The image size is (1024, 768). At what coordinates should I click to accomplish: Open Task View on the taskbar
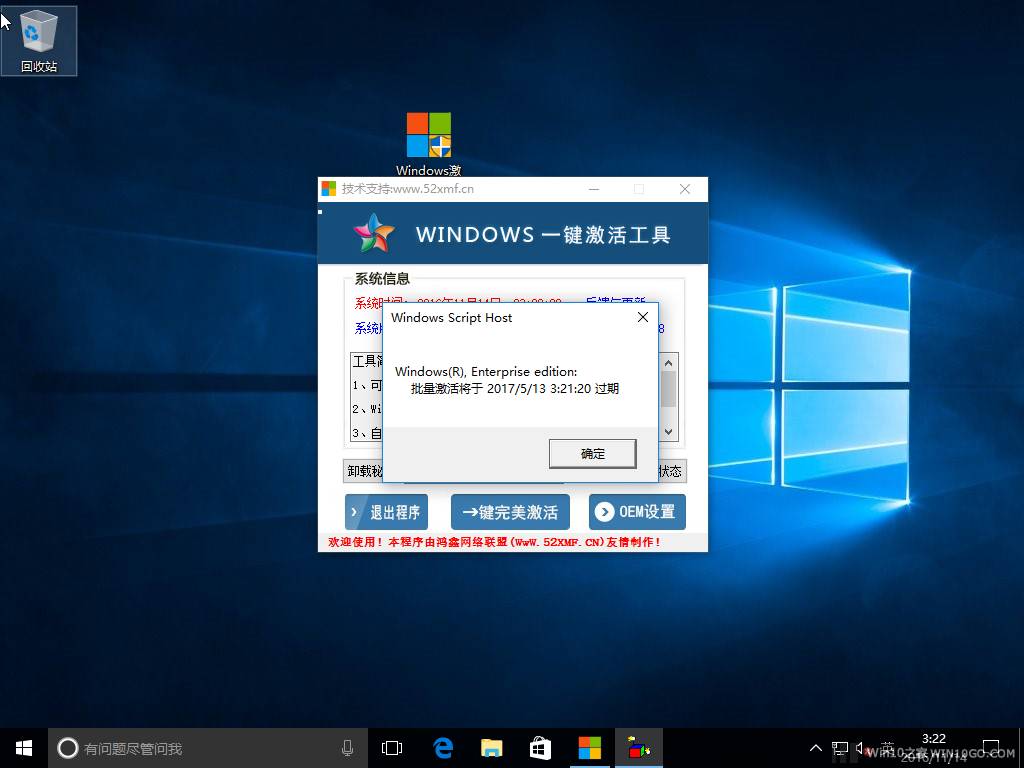coord(392,748)
